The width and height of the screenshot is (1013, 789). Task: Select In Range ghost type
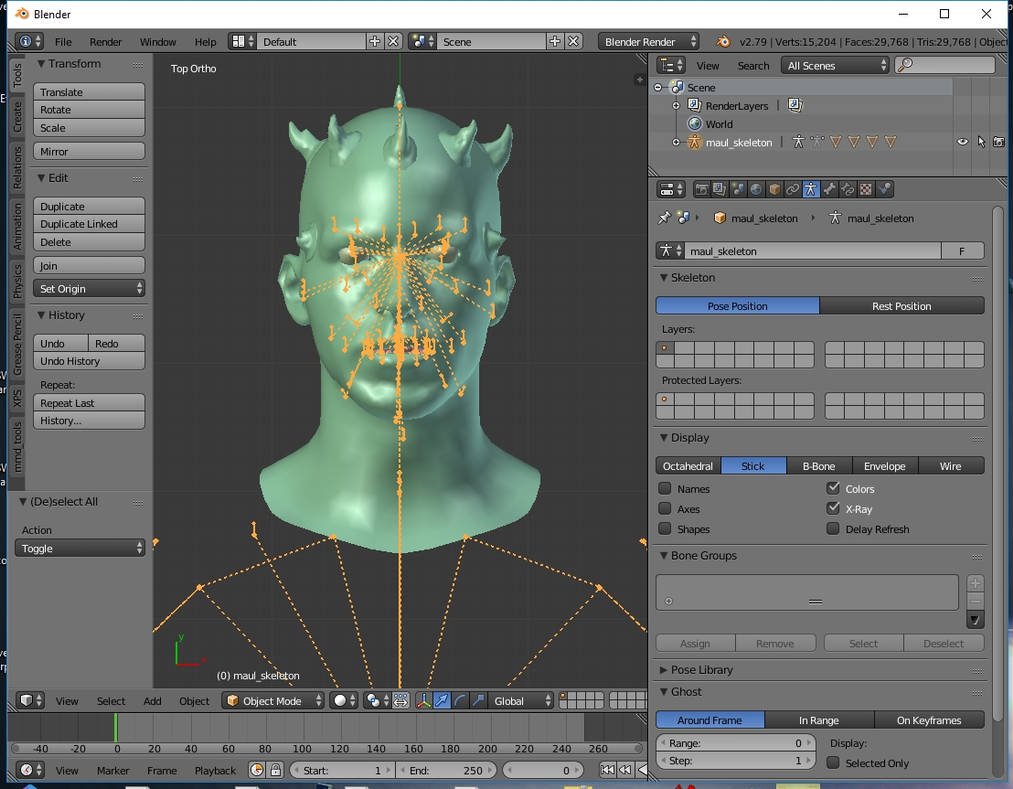pos(819,719)
